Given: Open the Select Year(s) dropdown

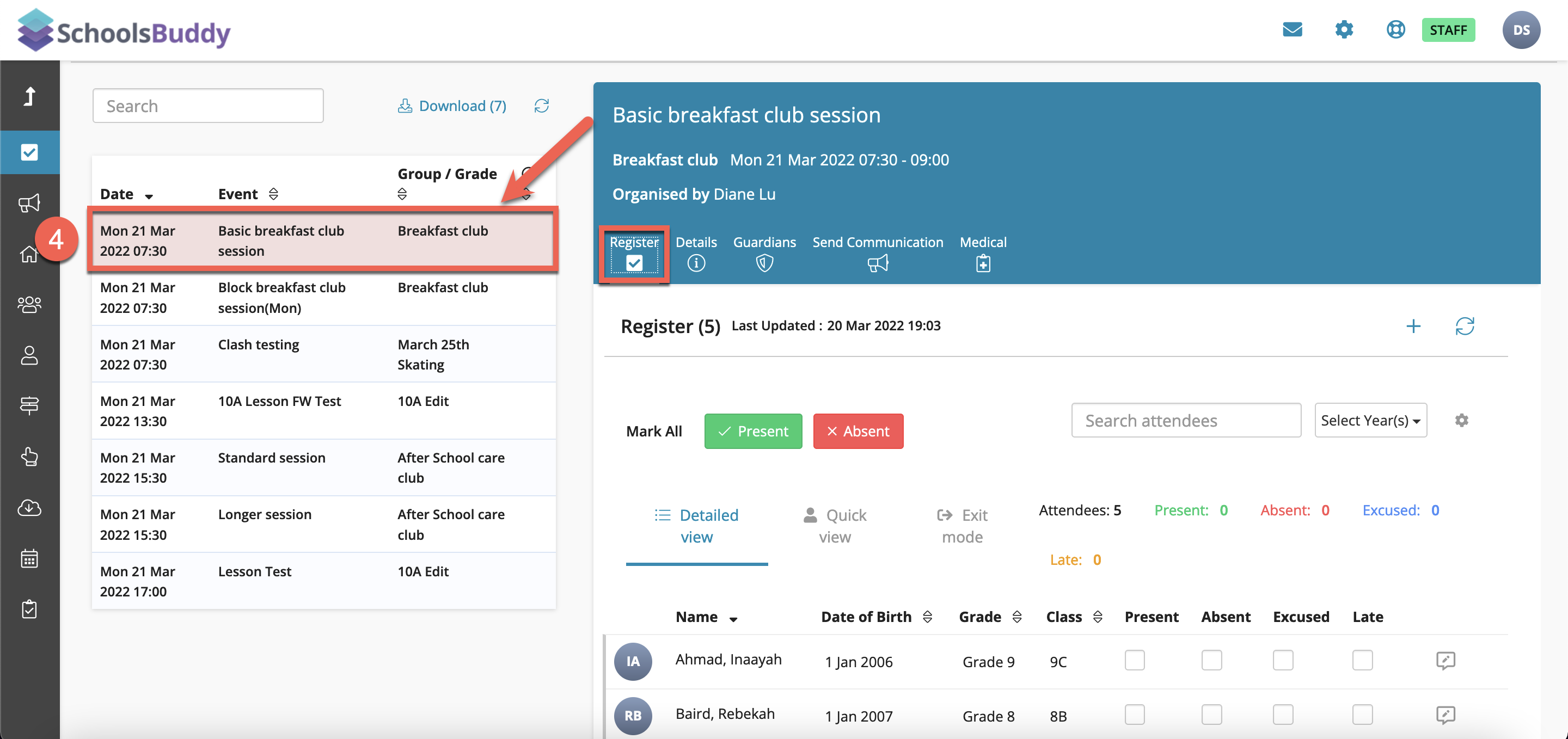Looking at the screenshot, I should pos(1370,420).
